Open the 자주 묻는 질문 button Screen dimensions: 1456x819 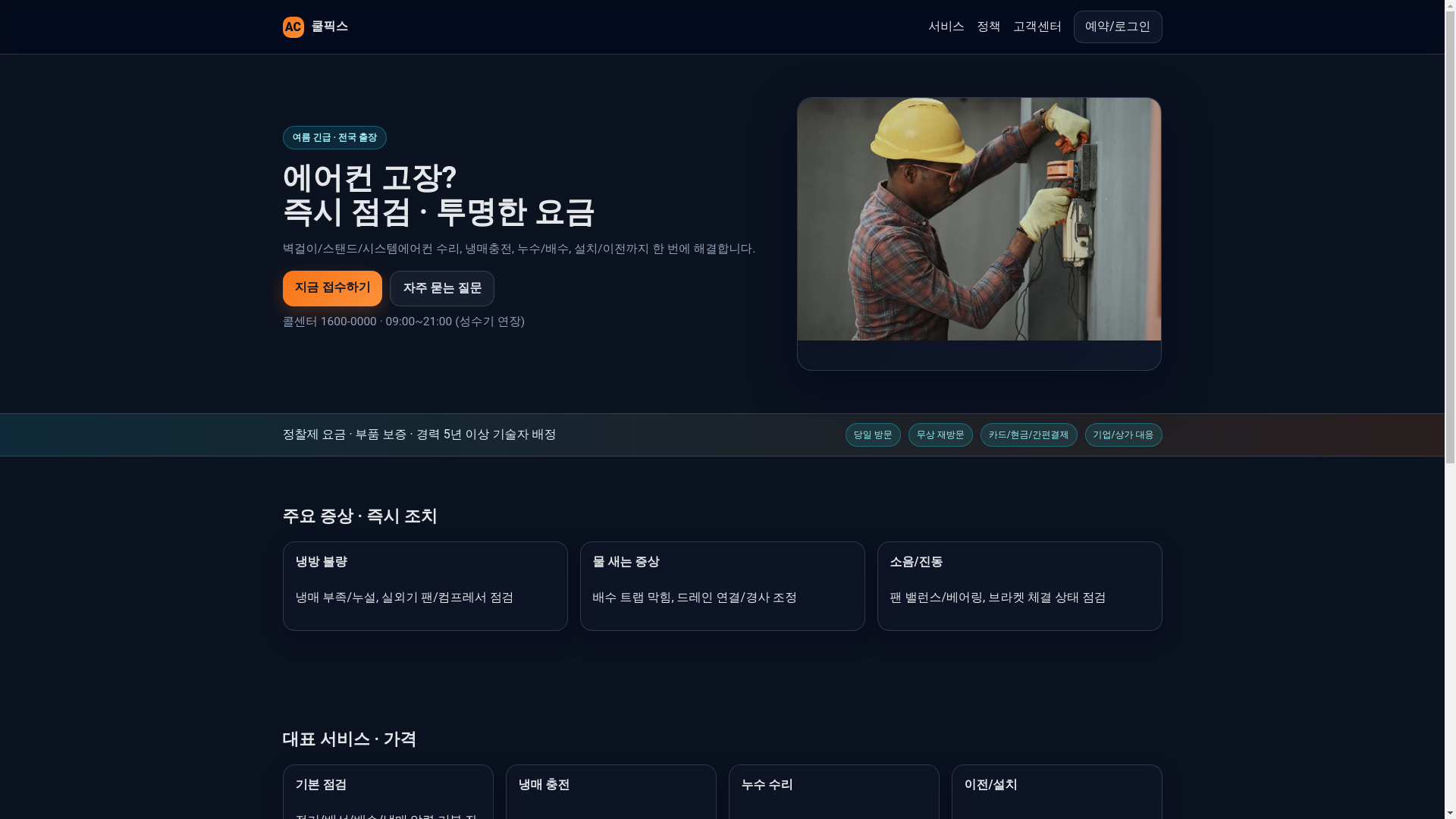click(441, 288)
